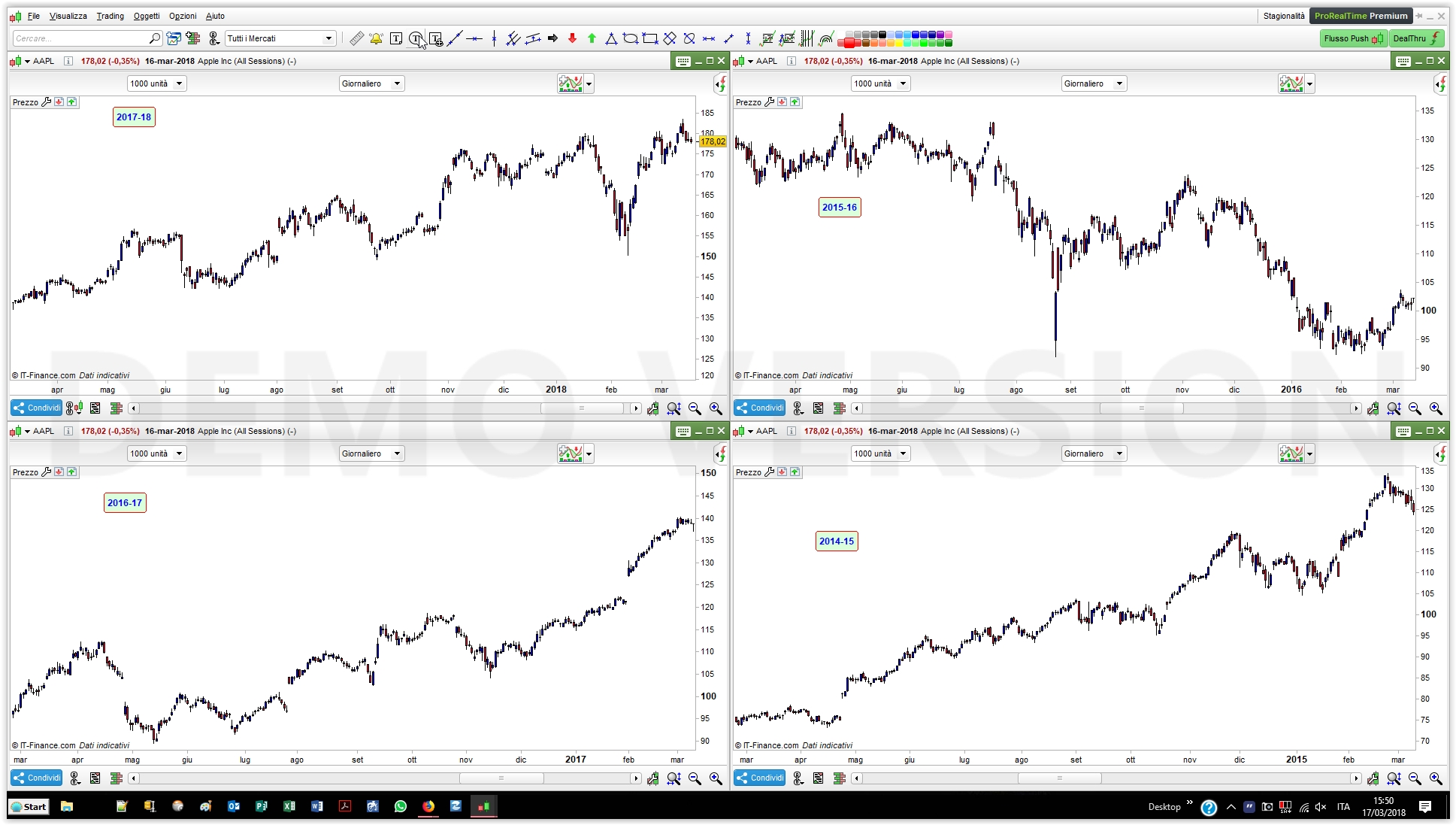Open 1000 unità dropdown in 2014-15 chart
This screenshot has height=825, width=1456.
click(903, 453)
